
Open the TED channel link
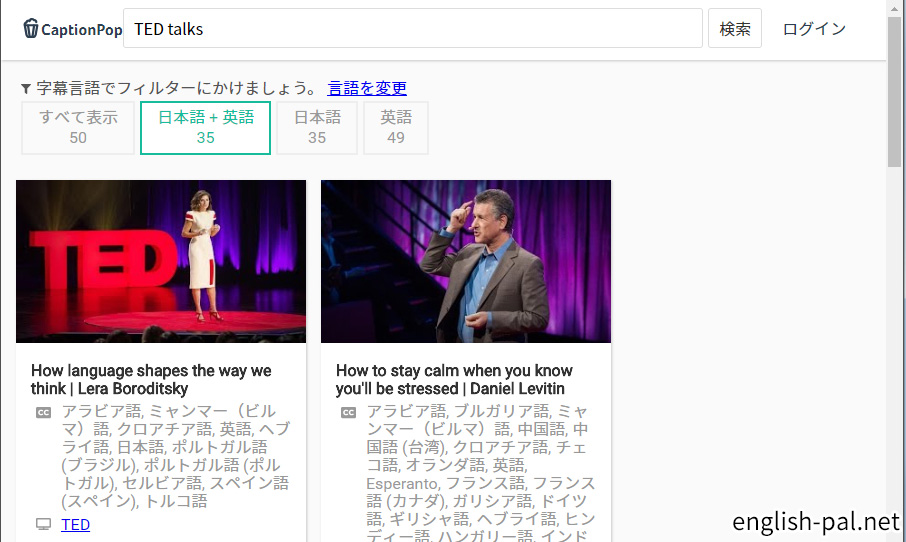coord(76,524)
